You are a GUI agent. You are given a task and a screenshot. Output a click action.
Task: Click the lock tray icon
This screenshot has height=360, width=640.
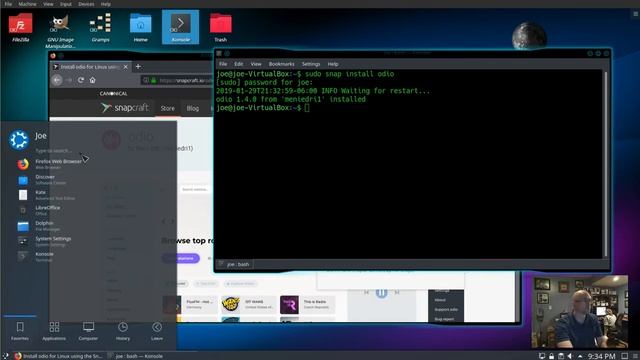551,356
